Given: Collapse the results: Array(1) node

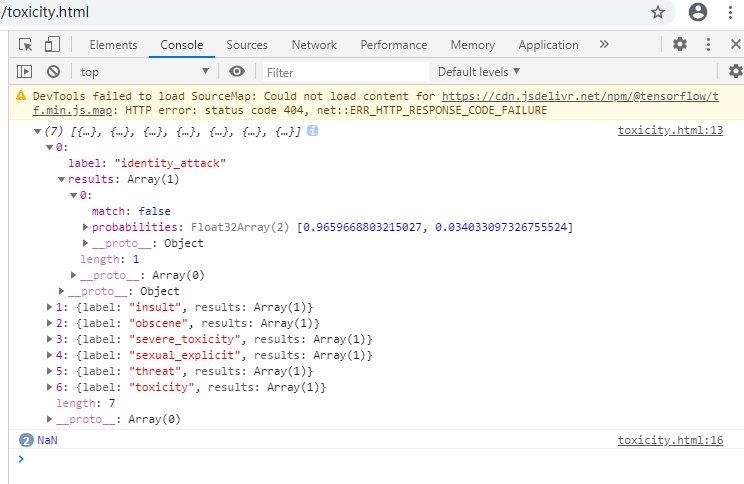Looking at the screenshot, I should coord(62,179).
